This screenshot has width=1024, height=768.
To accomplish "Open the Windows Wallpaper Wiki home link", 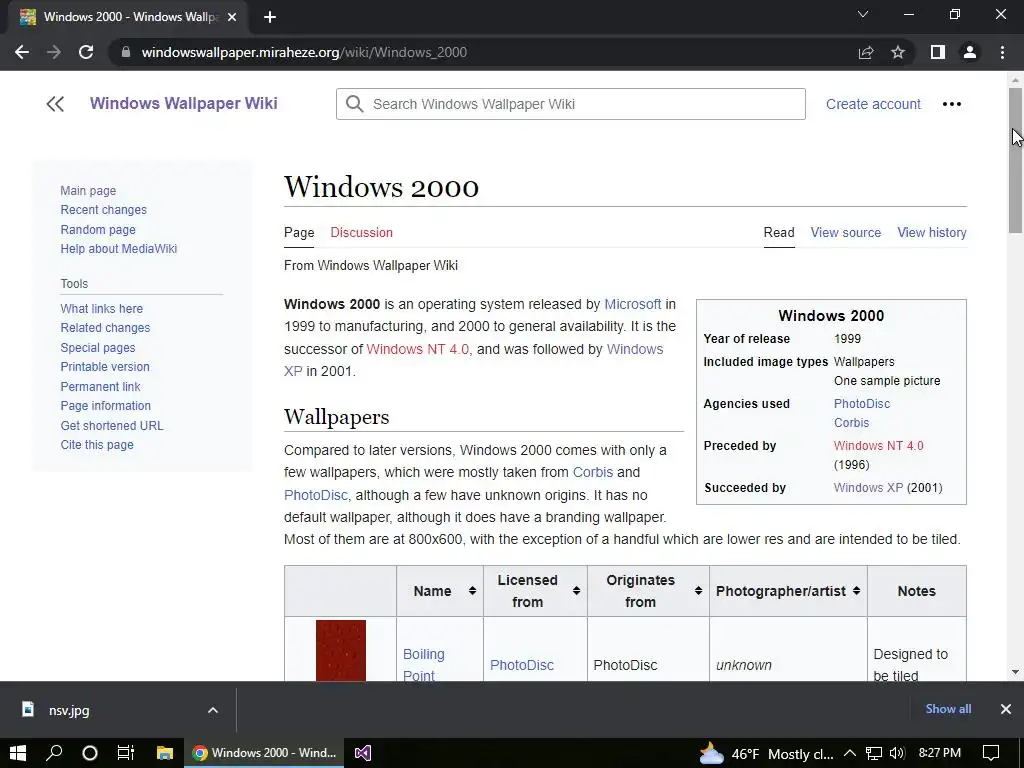I will pyautogui.click(x=184, y=103).
